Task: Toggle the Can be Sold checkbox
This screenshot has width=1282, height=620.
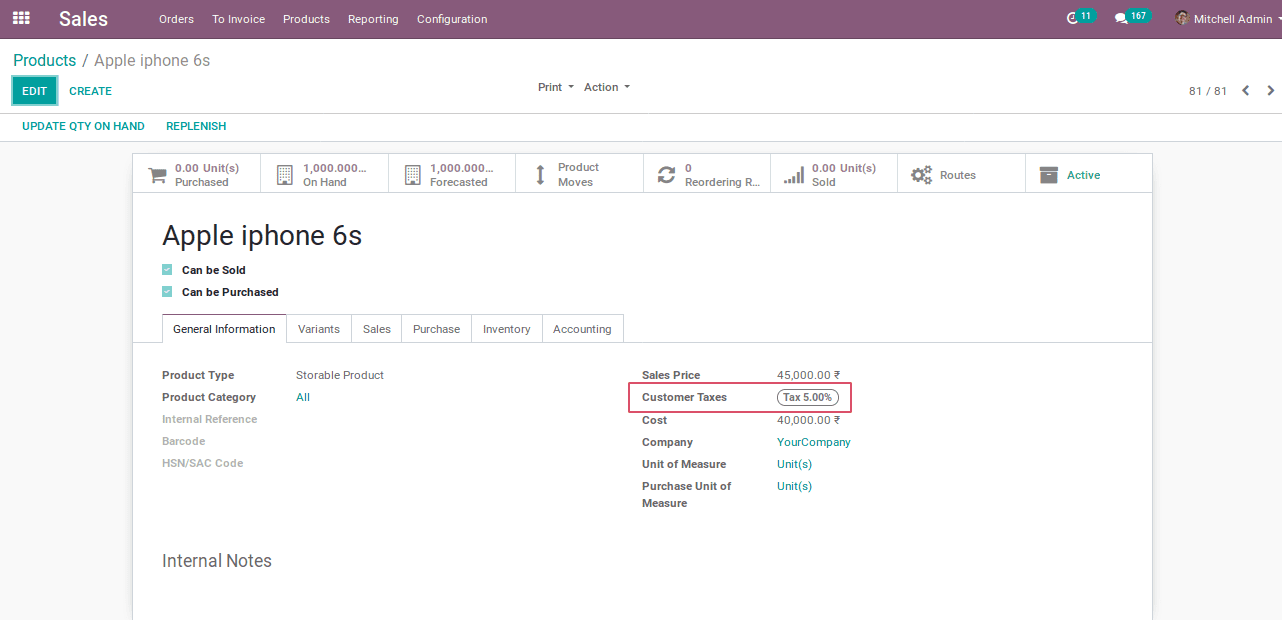Action: coord(167,270)
